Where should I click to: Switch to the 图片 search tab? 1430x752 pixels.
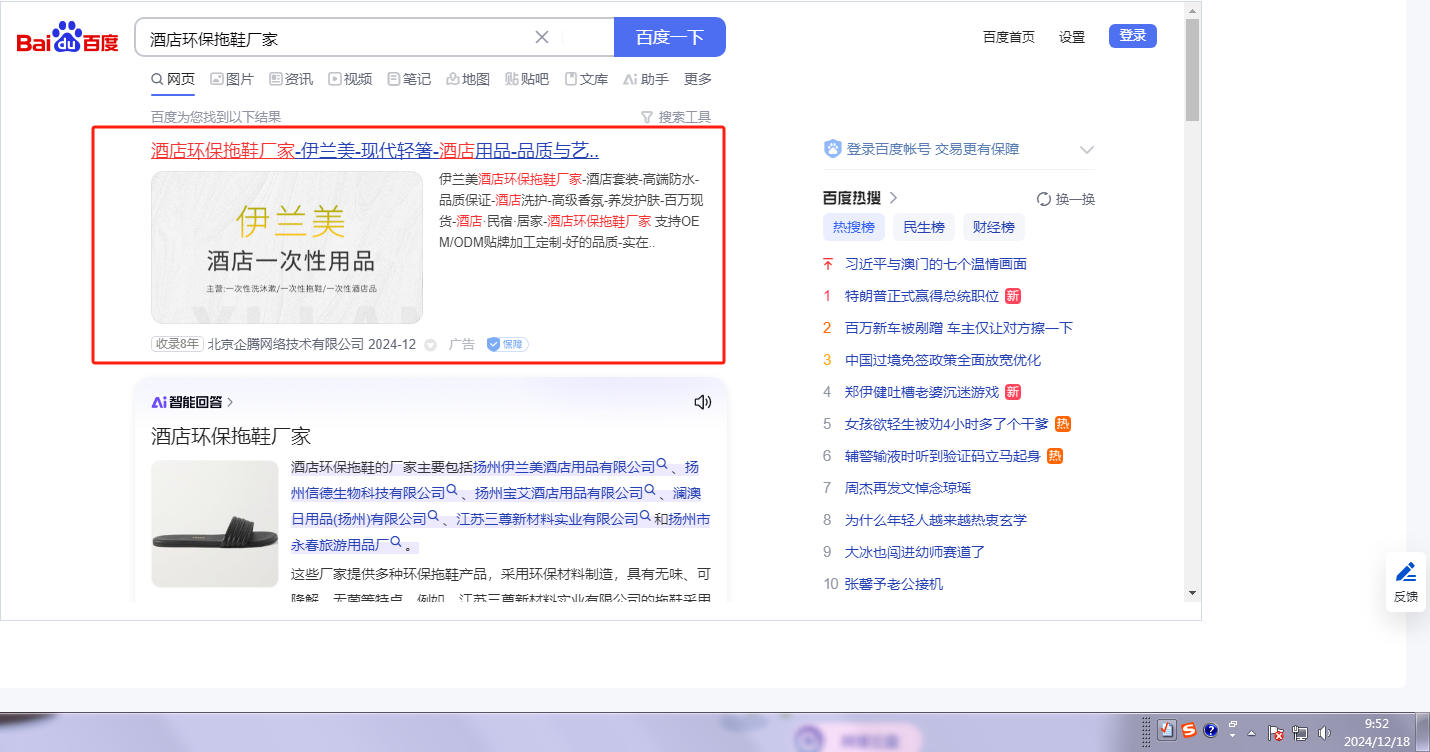[232, 79]
